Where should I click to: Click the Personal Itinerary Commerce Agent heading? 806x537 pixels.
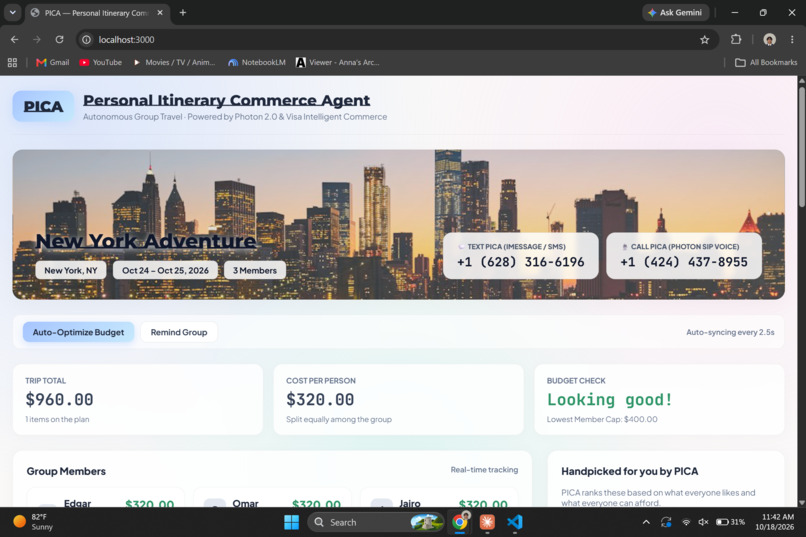pyautogui.click(x=227, y=100)
